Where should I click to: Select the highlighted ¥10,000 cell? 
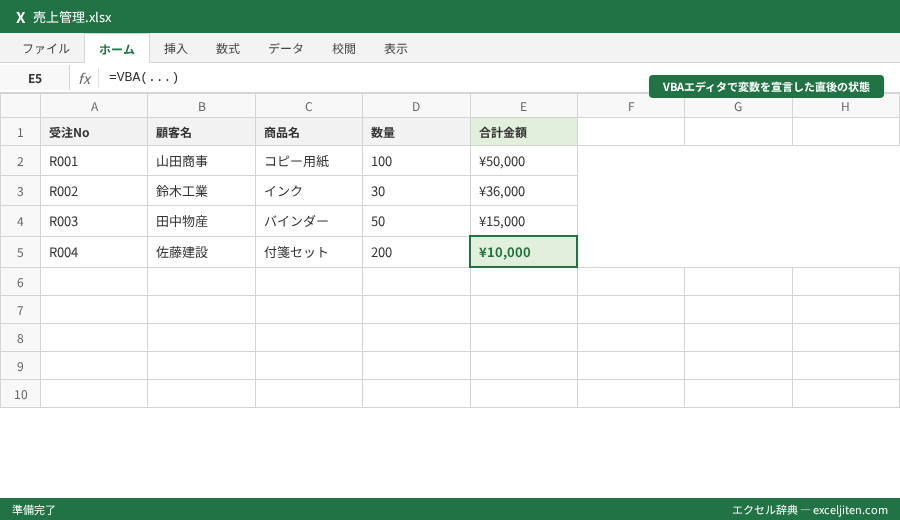point(523,252)
